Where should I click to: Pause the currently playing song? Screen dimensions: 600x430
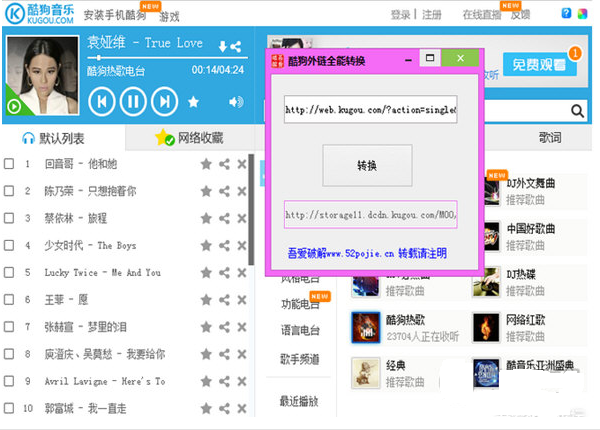pos(133,102)
